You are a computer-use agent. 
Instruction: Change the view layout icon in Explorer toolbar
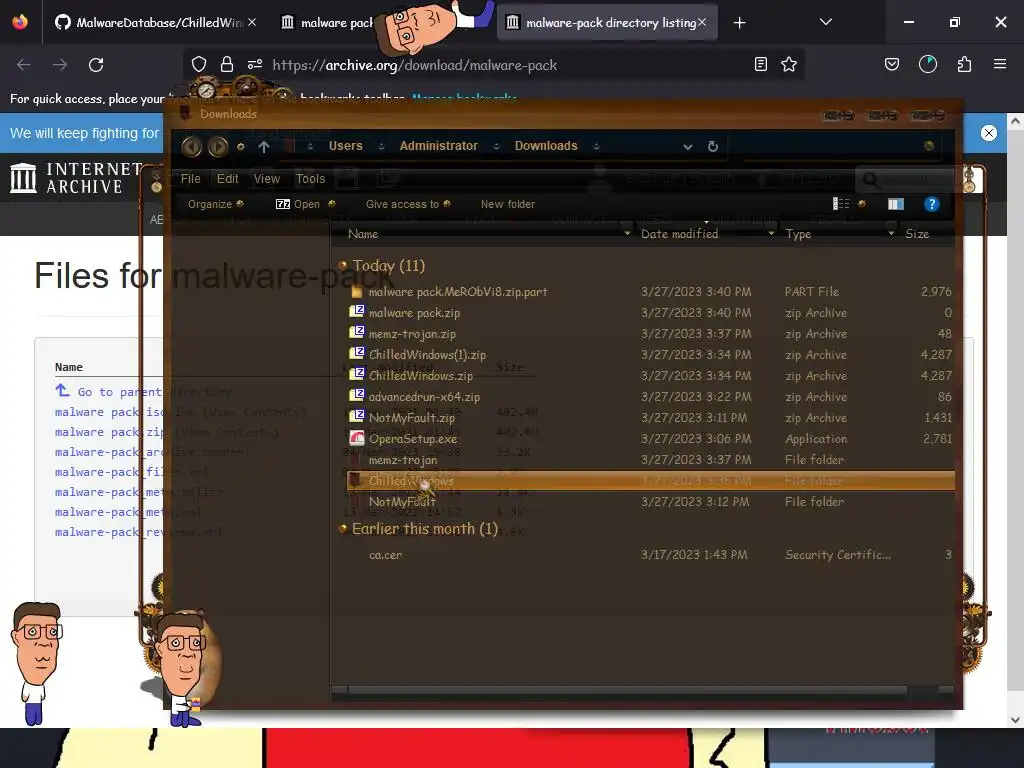point(841,204)
